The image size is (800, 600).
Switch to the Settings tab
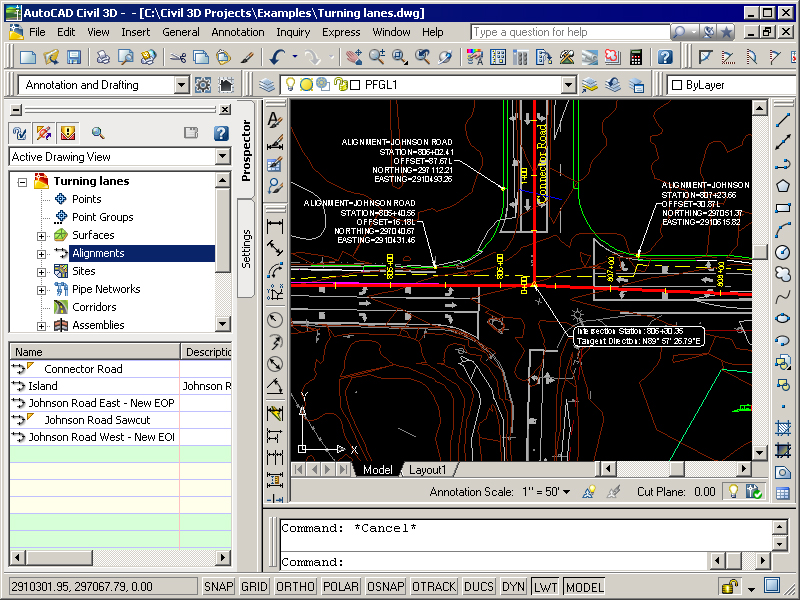tap(246, 248)
